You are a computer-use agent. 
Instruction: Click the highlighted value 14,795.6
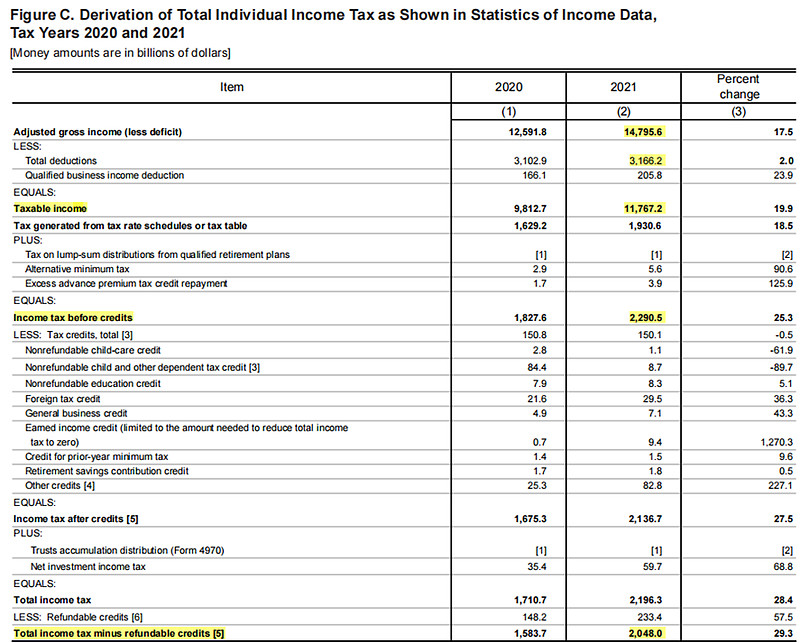point(643,132)
